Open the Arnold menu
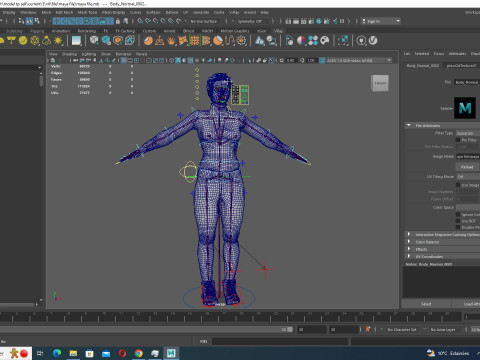 click(250, 12)
